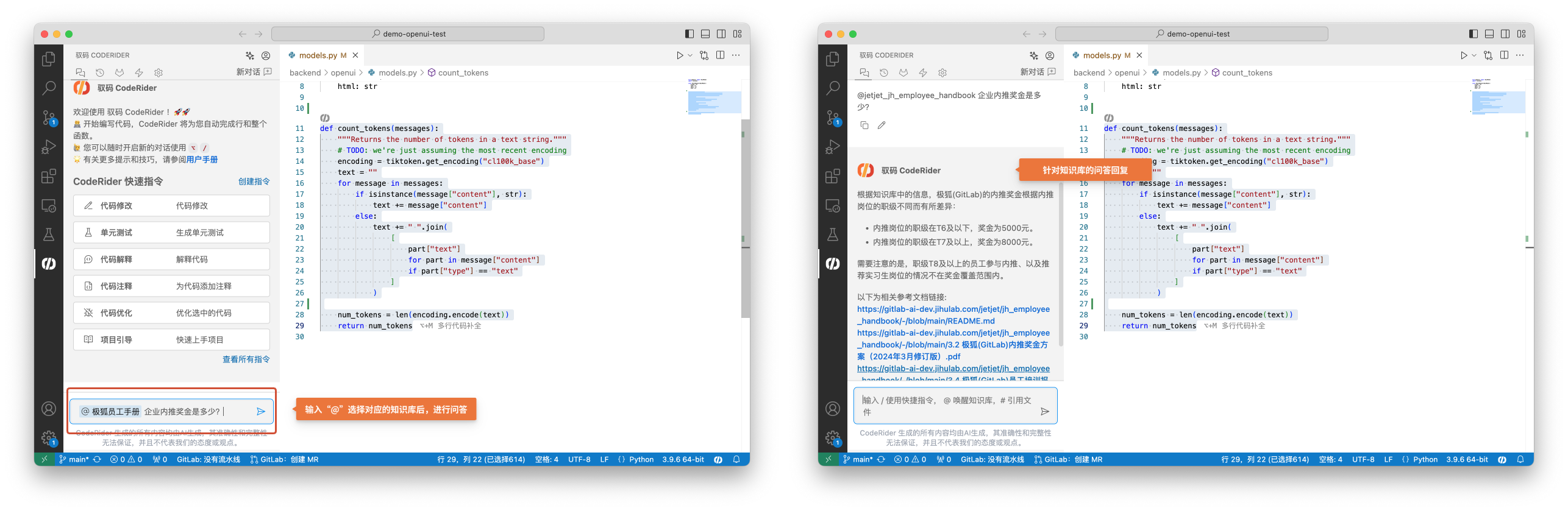The height and width of the screenshot is (511, 1568).
Task: Run 项目引导 quick command
Action: point(171,340)
